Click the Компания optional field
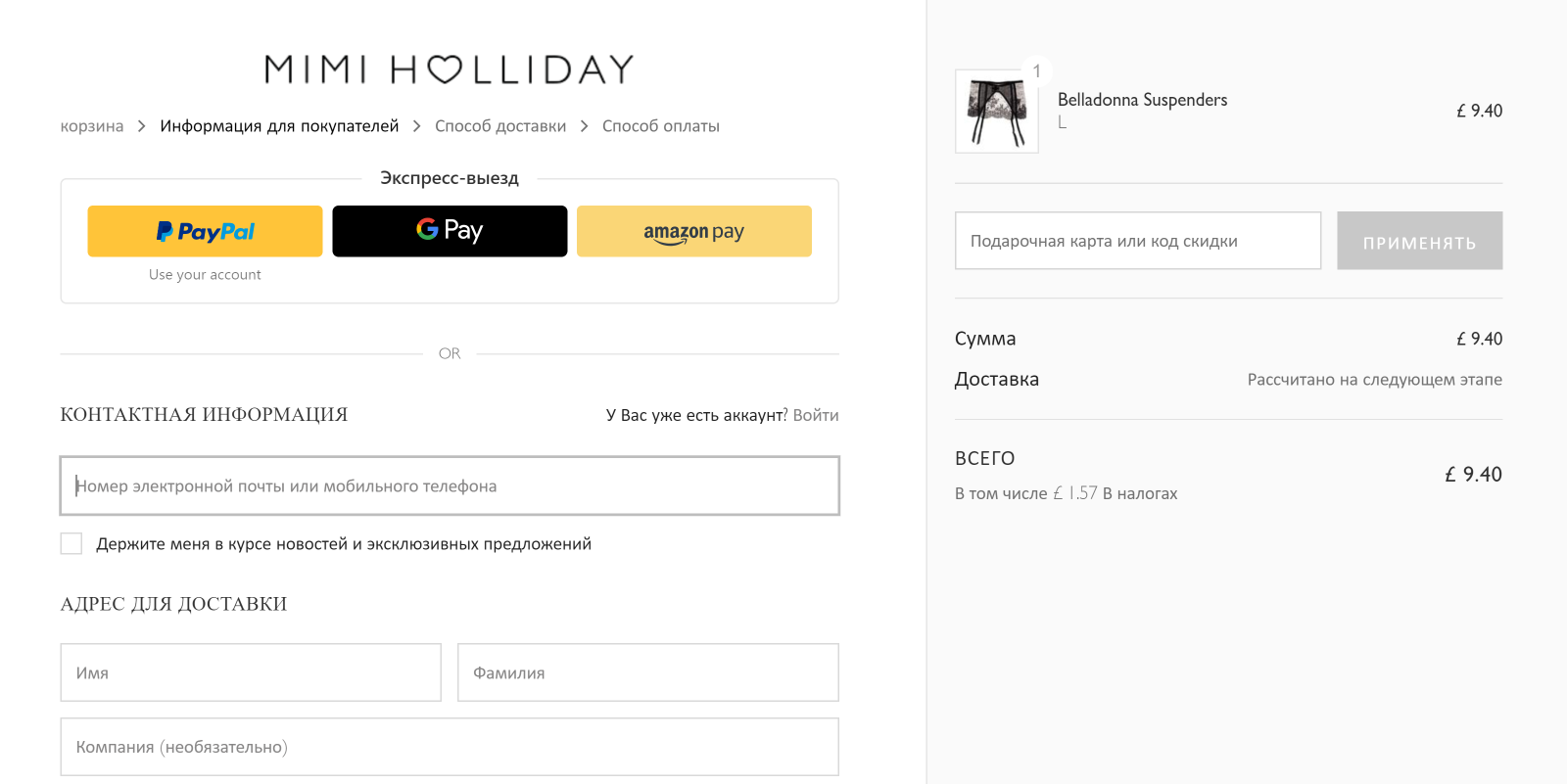 [450, 747]
